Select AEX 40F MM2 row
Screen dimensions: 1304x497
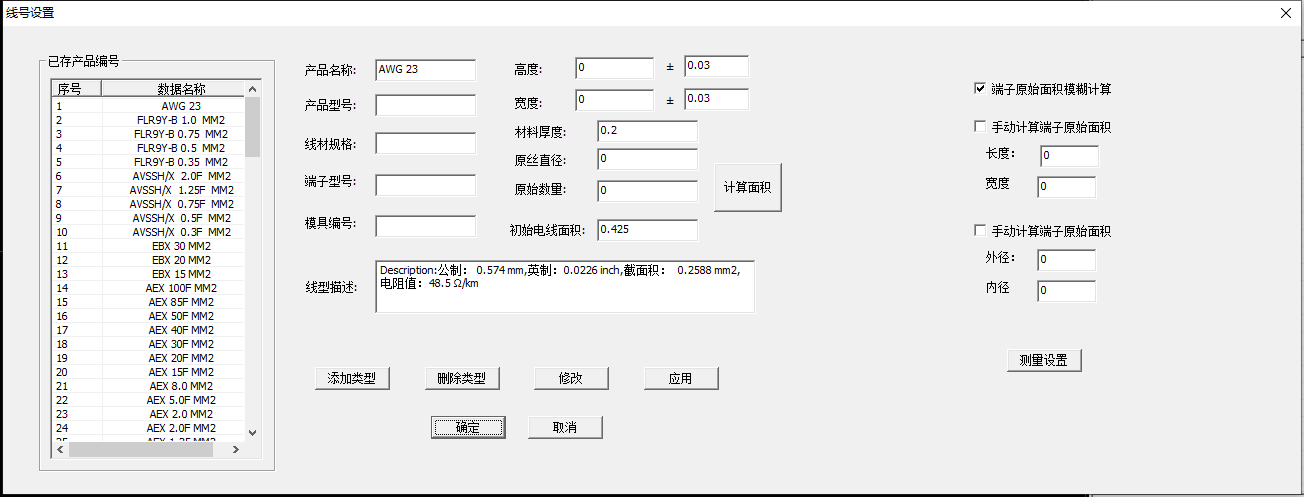[148, 330]
